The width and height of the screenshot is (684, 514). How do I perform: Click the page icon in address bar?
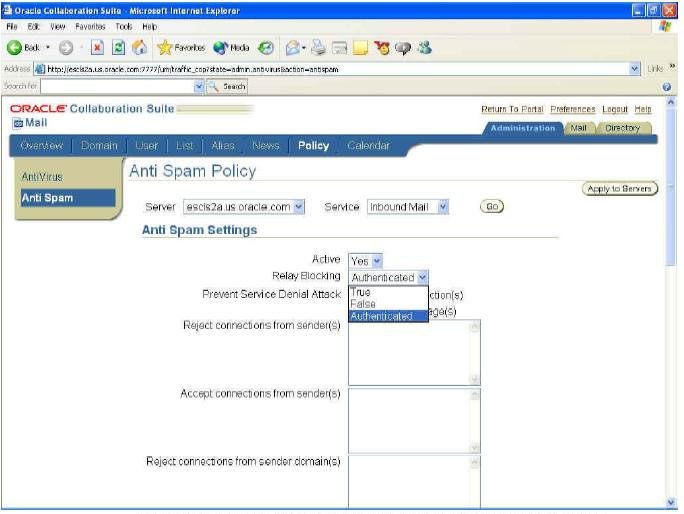(x=40, y=69)
